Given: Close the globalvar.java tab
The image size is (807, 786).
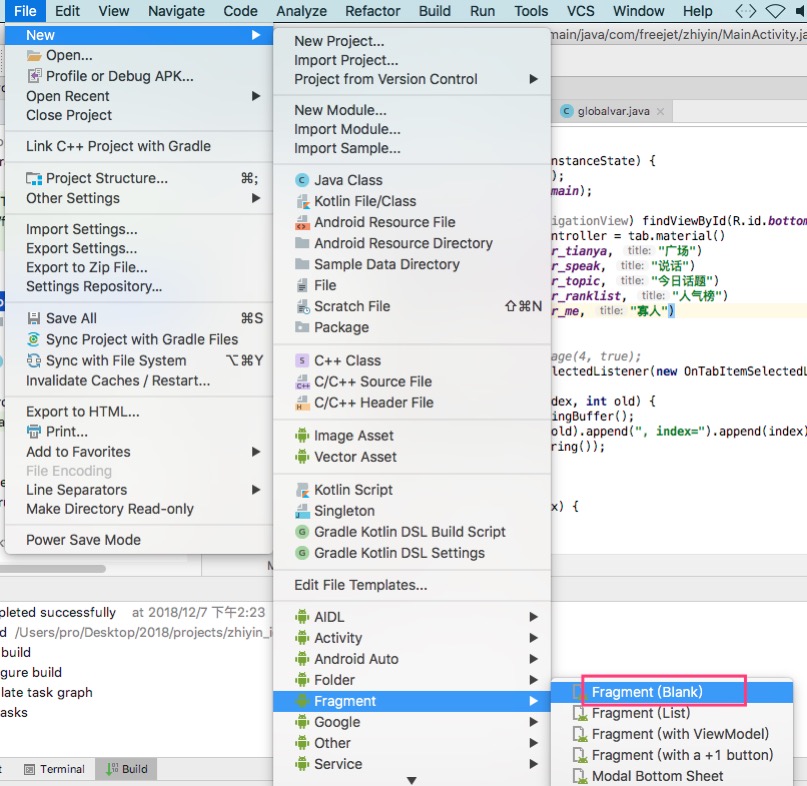Looking at the screenshot, I should pos(660,111).
